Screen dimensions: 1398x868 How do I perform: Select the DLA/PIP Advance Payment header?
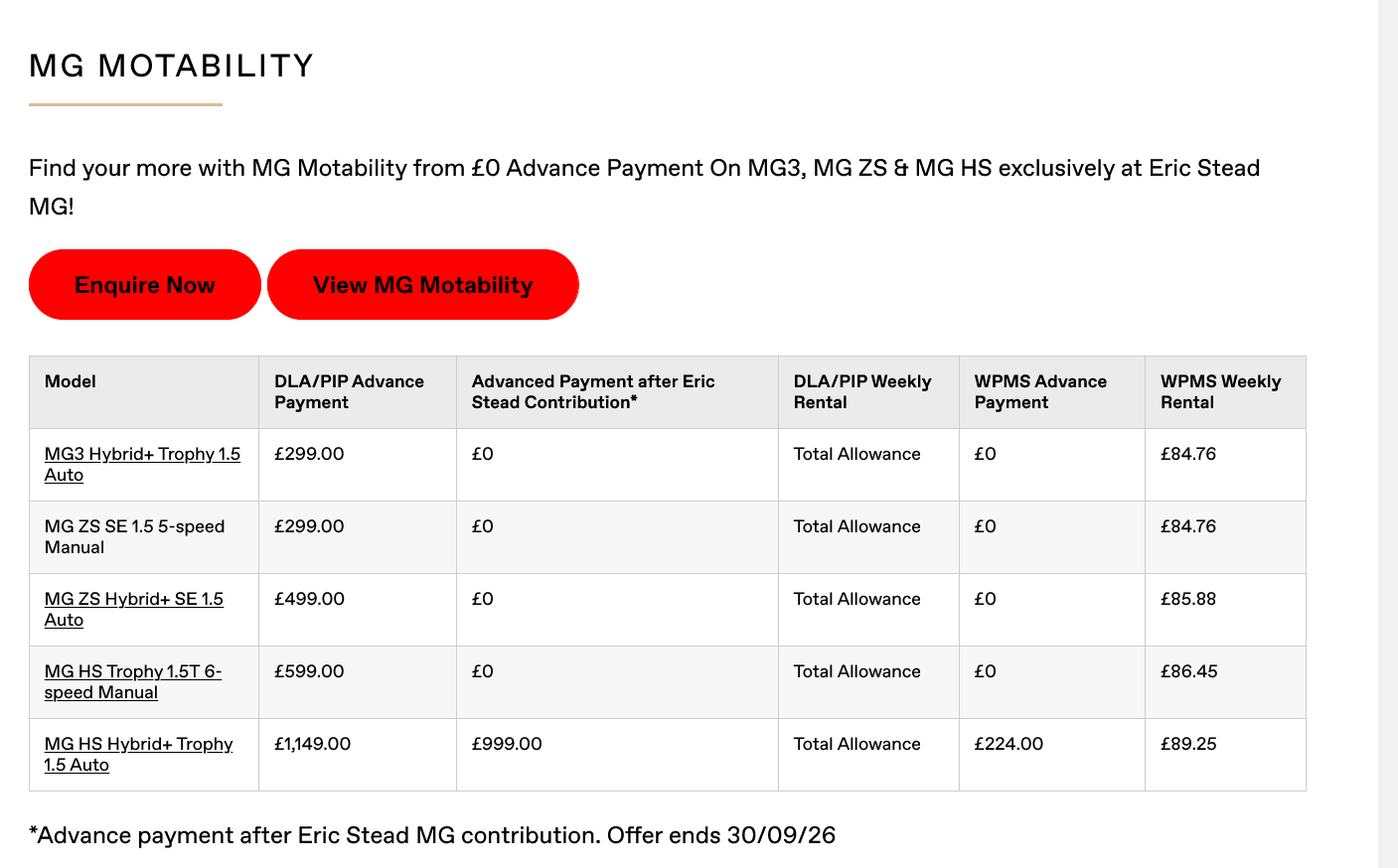(358, 392)
